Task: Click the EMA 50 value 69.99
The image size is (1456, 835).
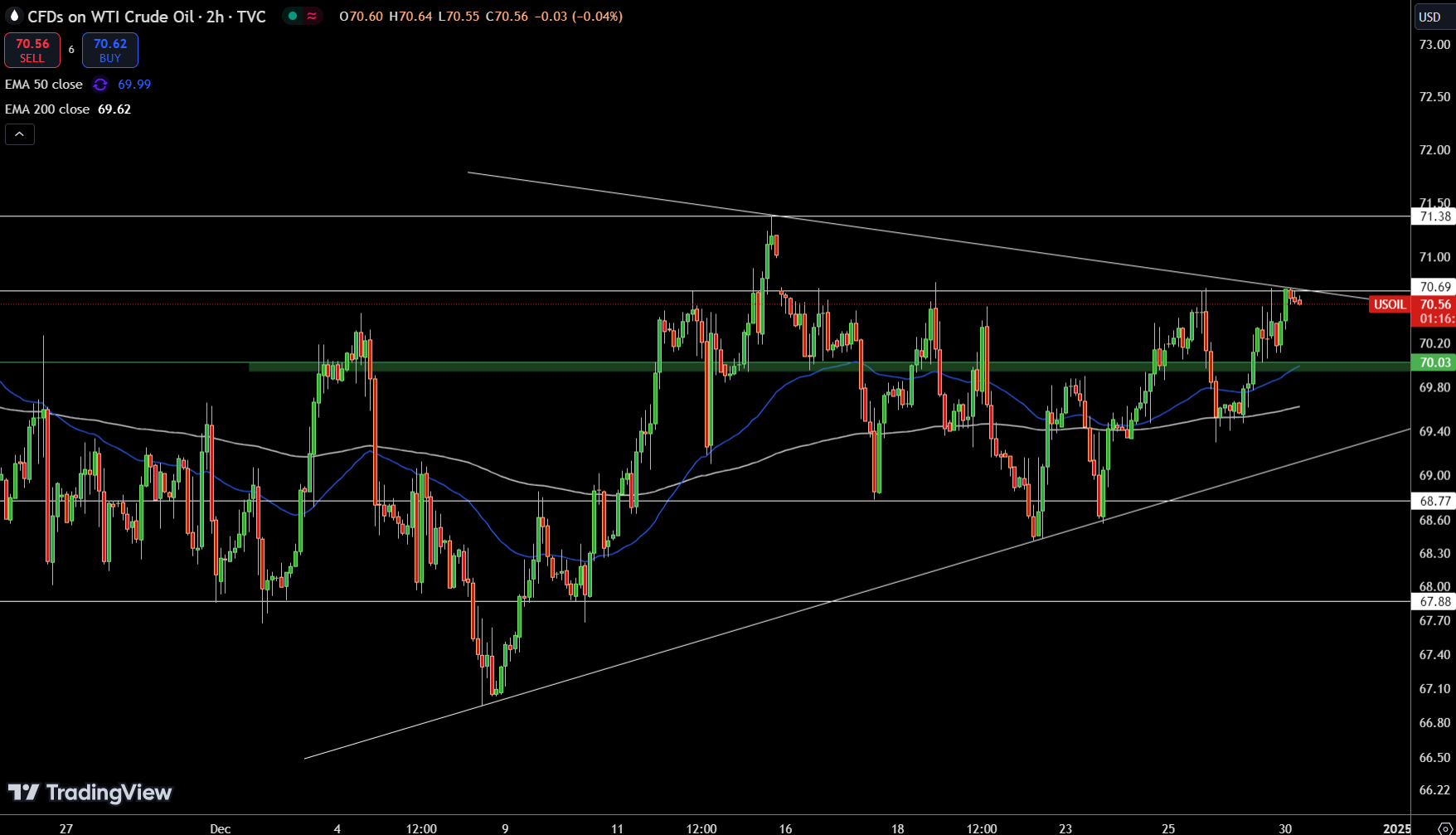Action: click(x=134, y=85)
